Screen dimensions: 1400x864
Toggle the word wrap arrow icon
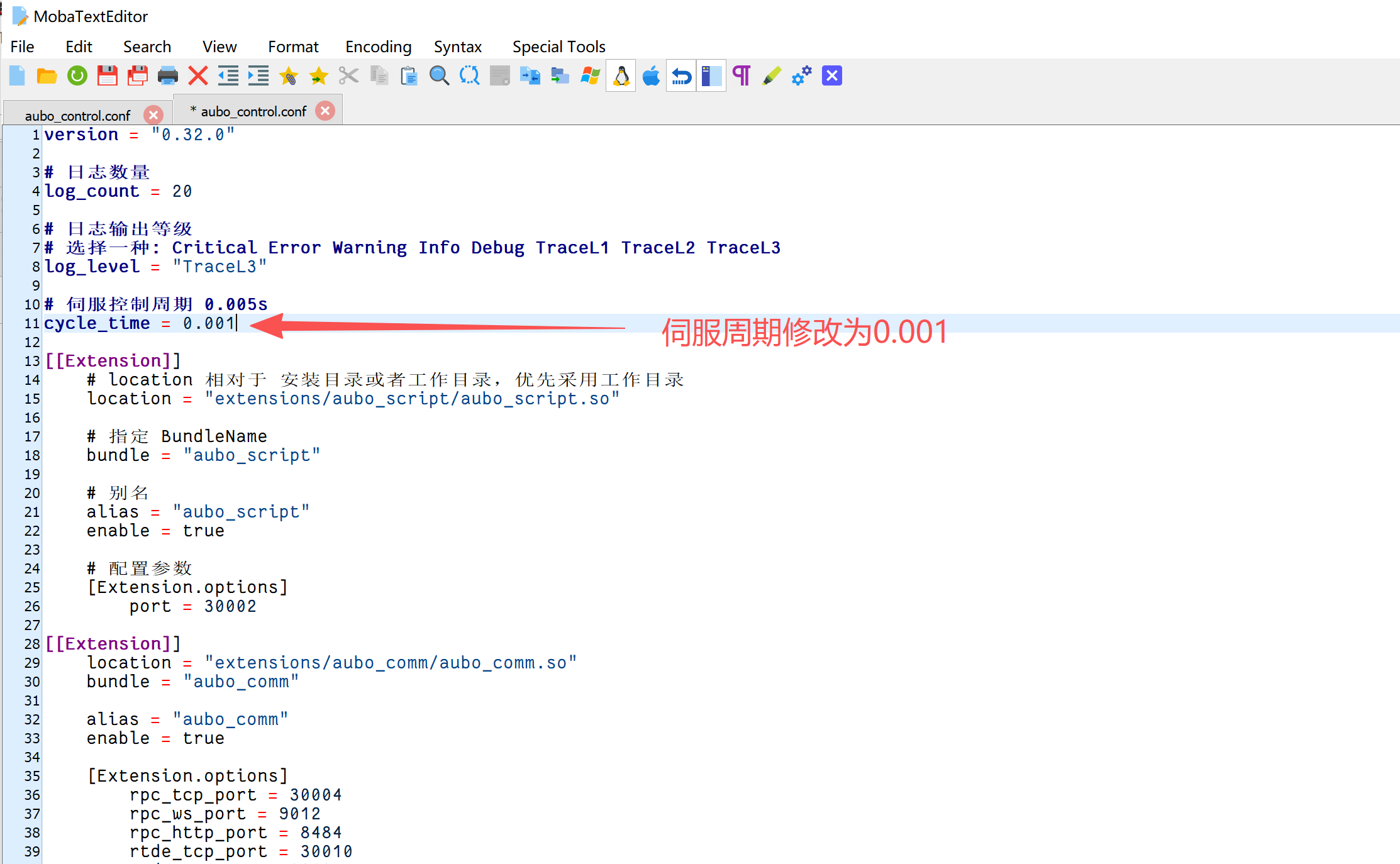point(681,76)
